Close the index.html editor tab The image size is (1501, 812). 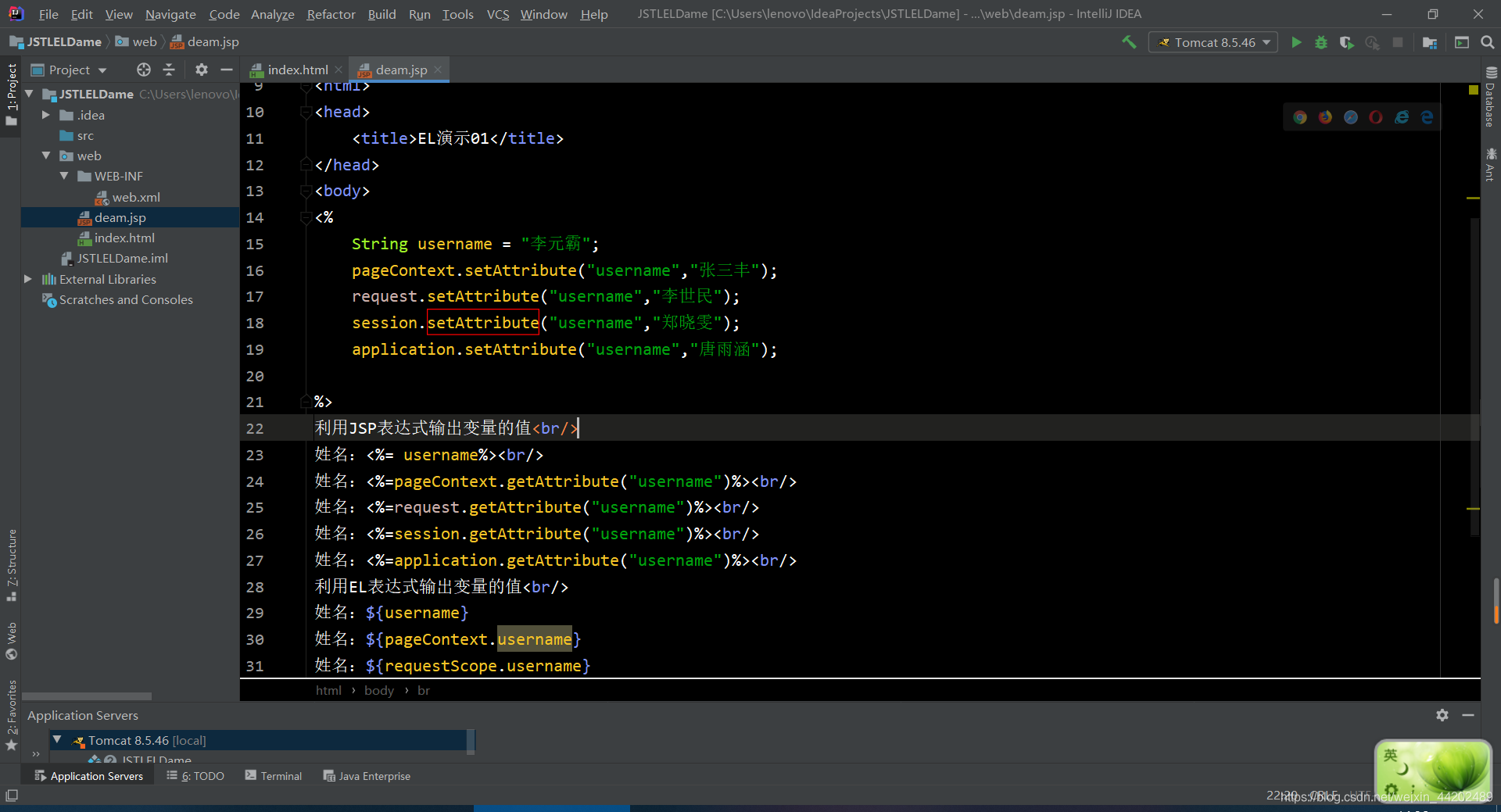tap(339, 70)
